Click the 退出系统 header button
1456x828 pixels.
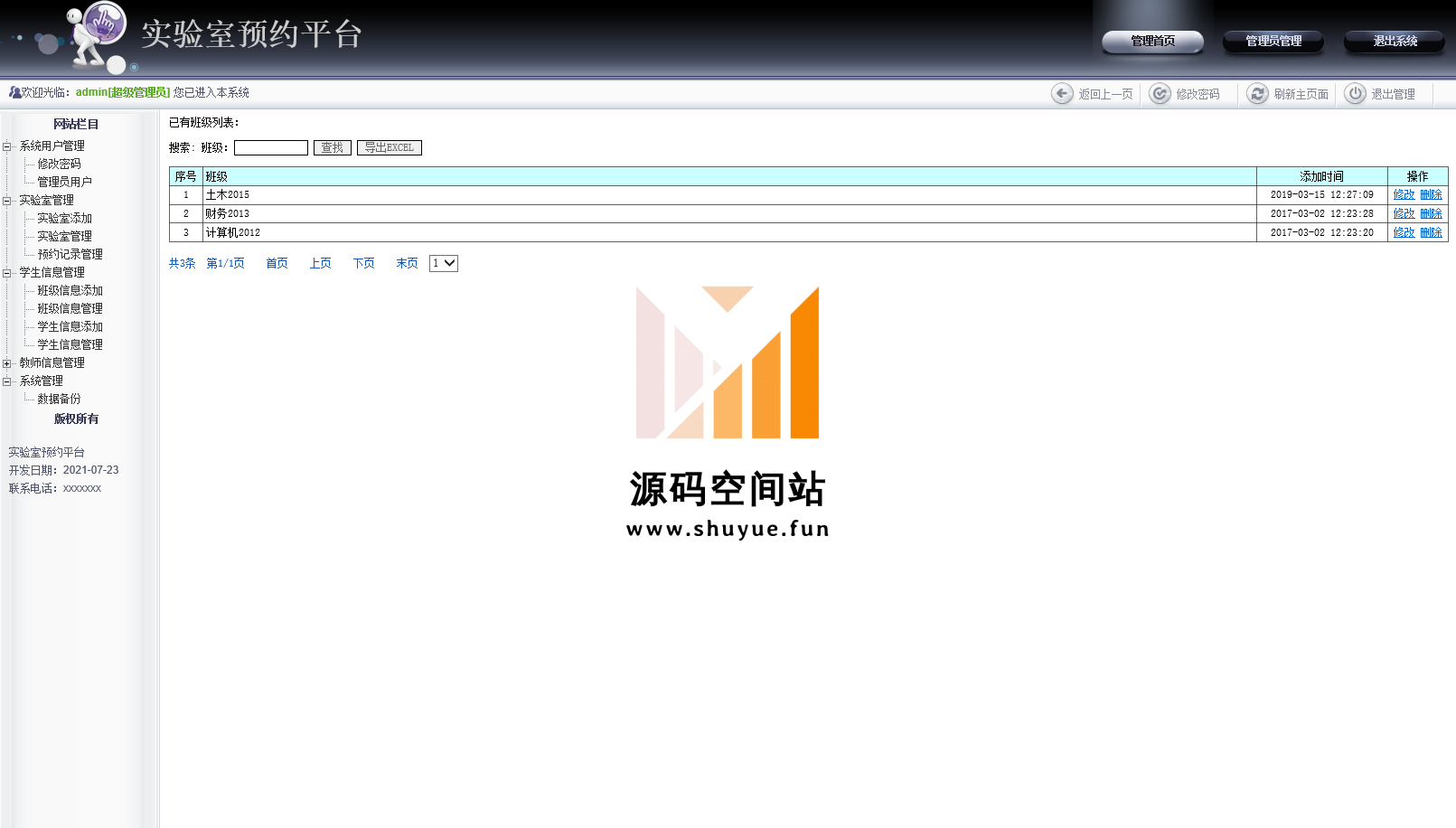coord(1395,41)
